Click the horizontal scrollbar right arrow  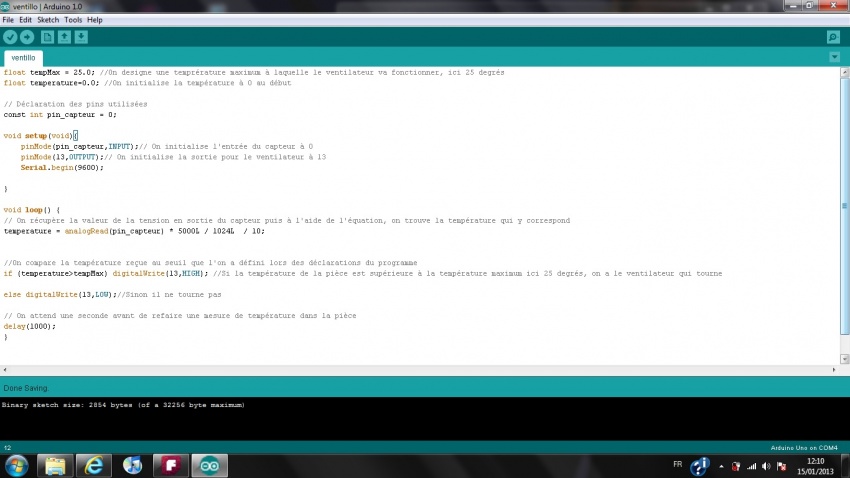click(x=834, y=370)
